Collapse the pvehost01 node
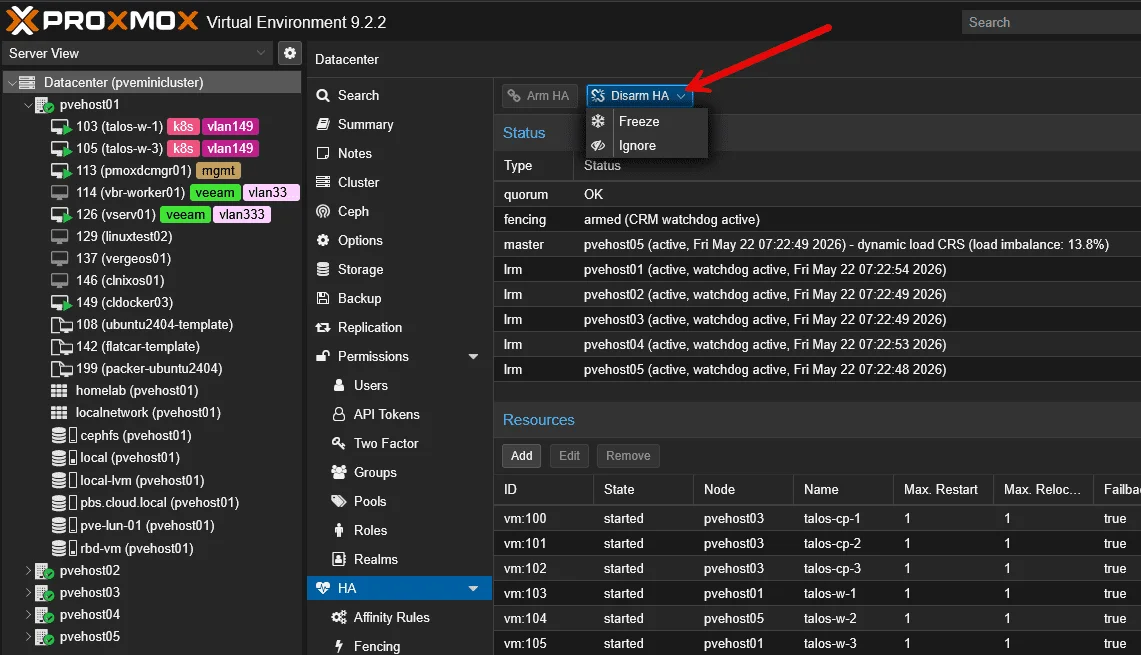Image resolution: width=1141 pixels, height=655 pixels. pos(28,105)
